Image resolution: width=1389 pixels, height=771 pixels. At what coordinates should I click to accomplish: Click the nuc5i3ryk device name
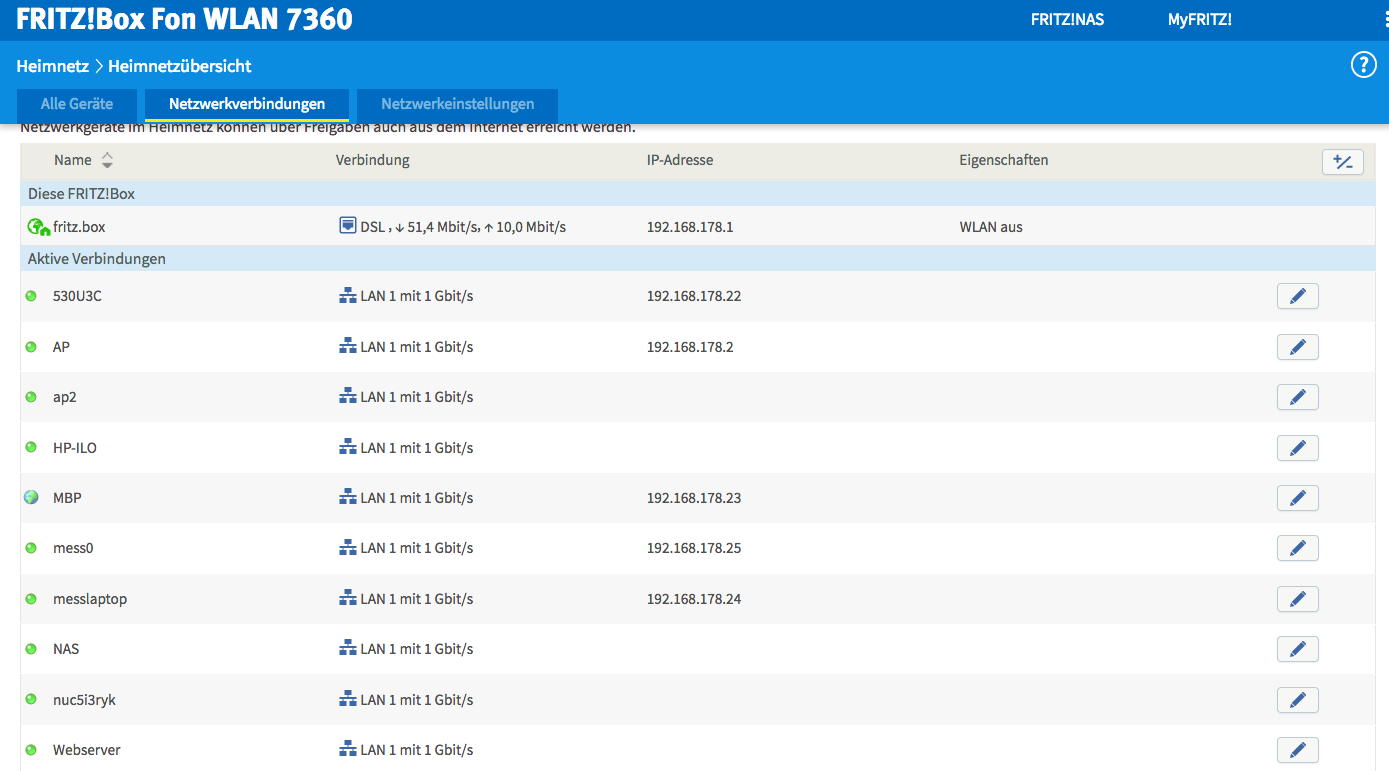click(x=84, y=700)
